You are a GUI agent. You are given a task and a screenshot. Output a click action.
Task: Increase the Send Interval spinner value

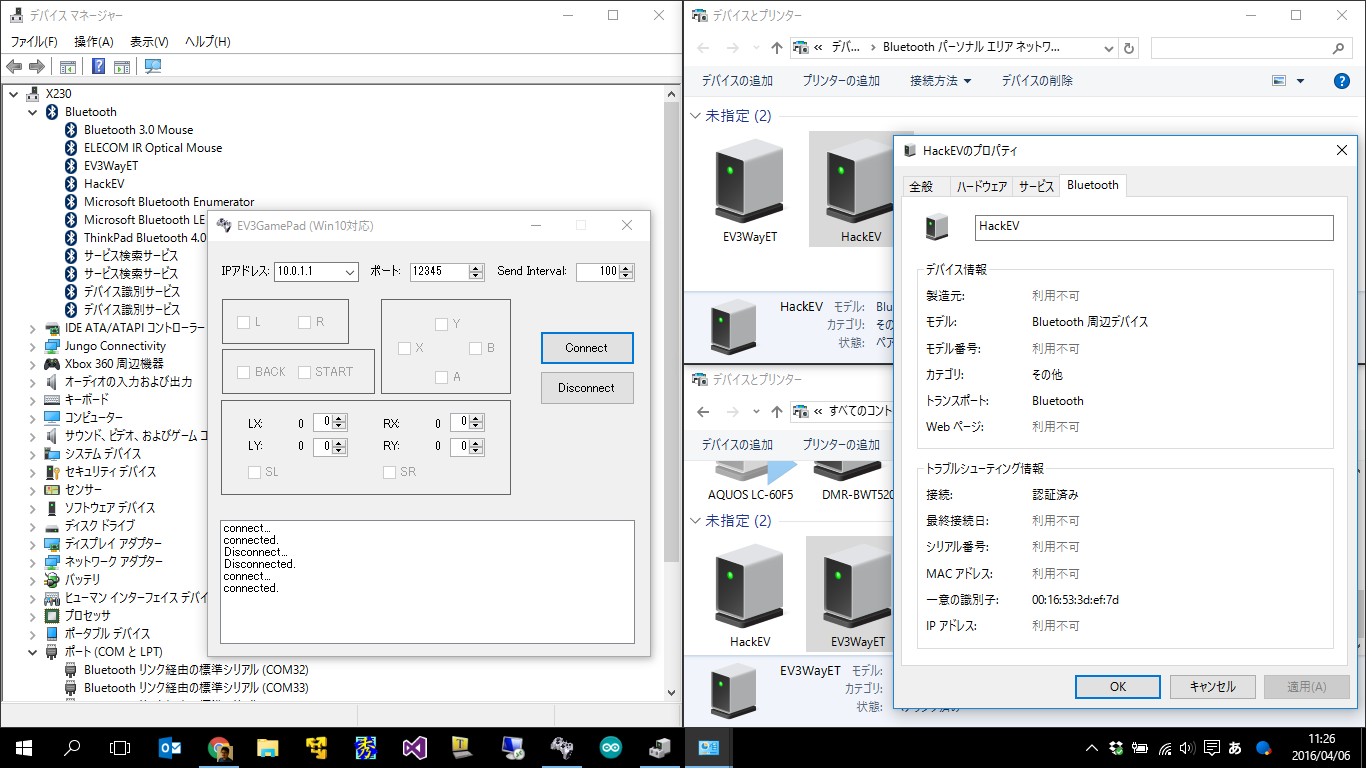(626, 268)
